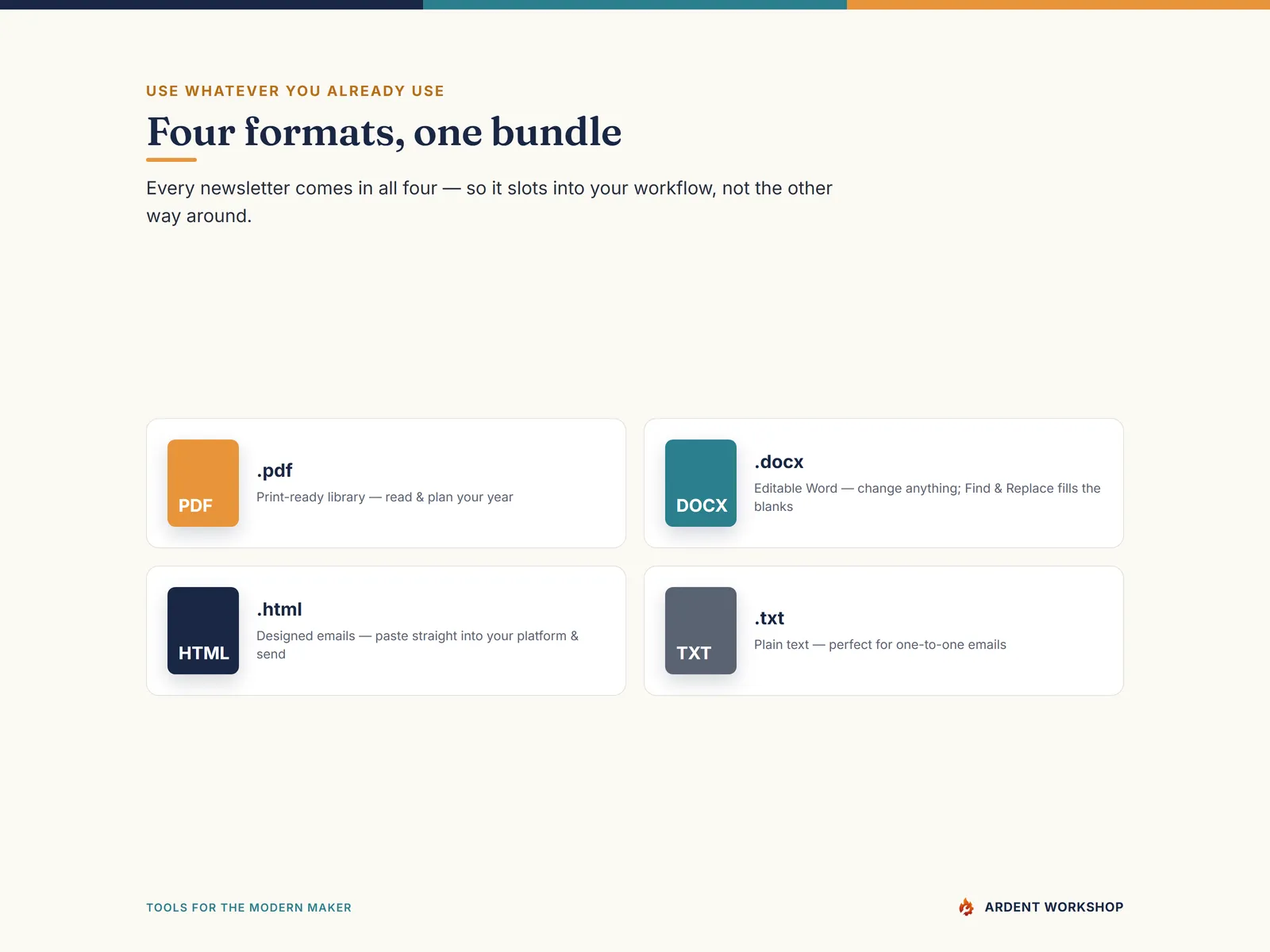Image resolution: width=1270 pixels, height=952 pixels.
Task: Click the orange PDF file icon
Action: click(203, 483)
